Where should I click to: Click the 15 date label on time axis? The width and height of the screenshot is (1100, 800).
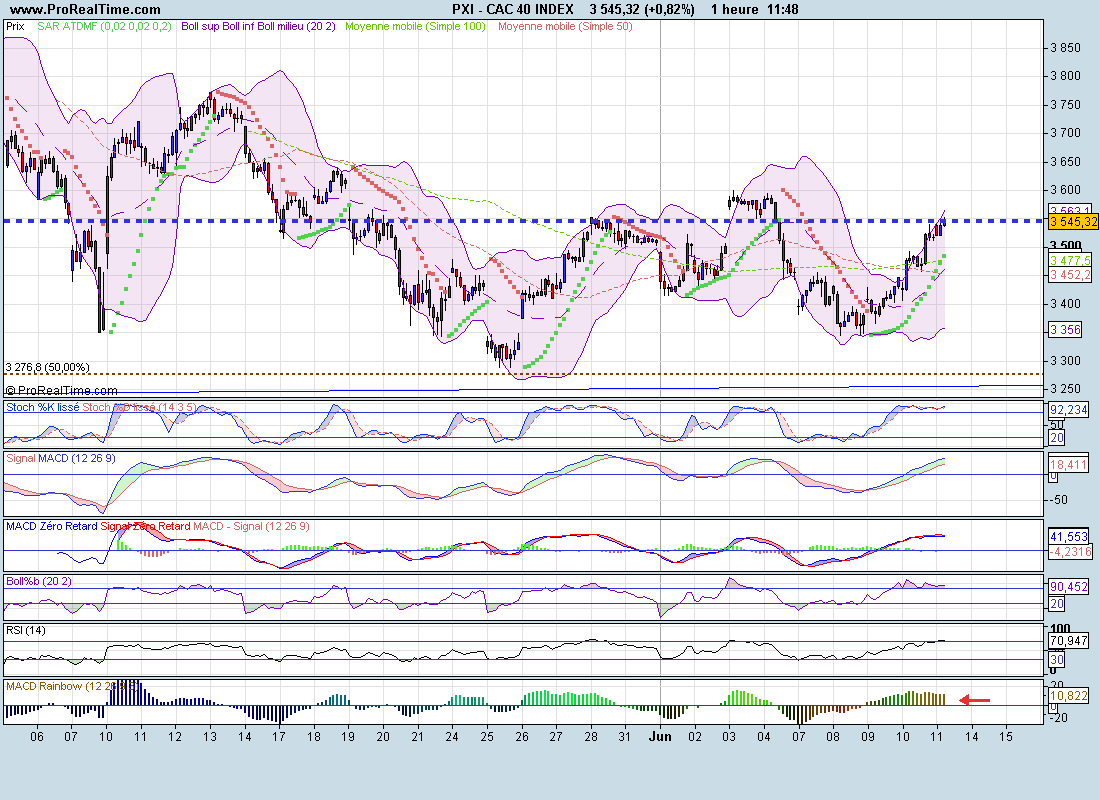[x=1006, y=737]
